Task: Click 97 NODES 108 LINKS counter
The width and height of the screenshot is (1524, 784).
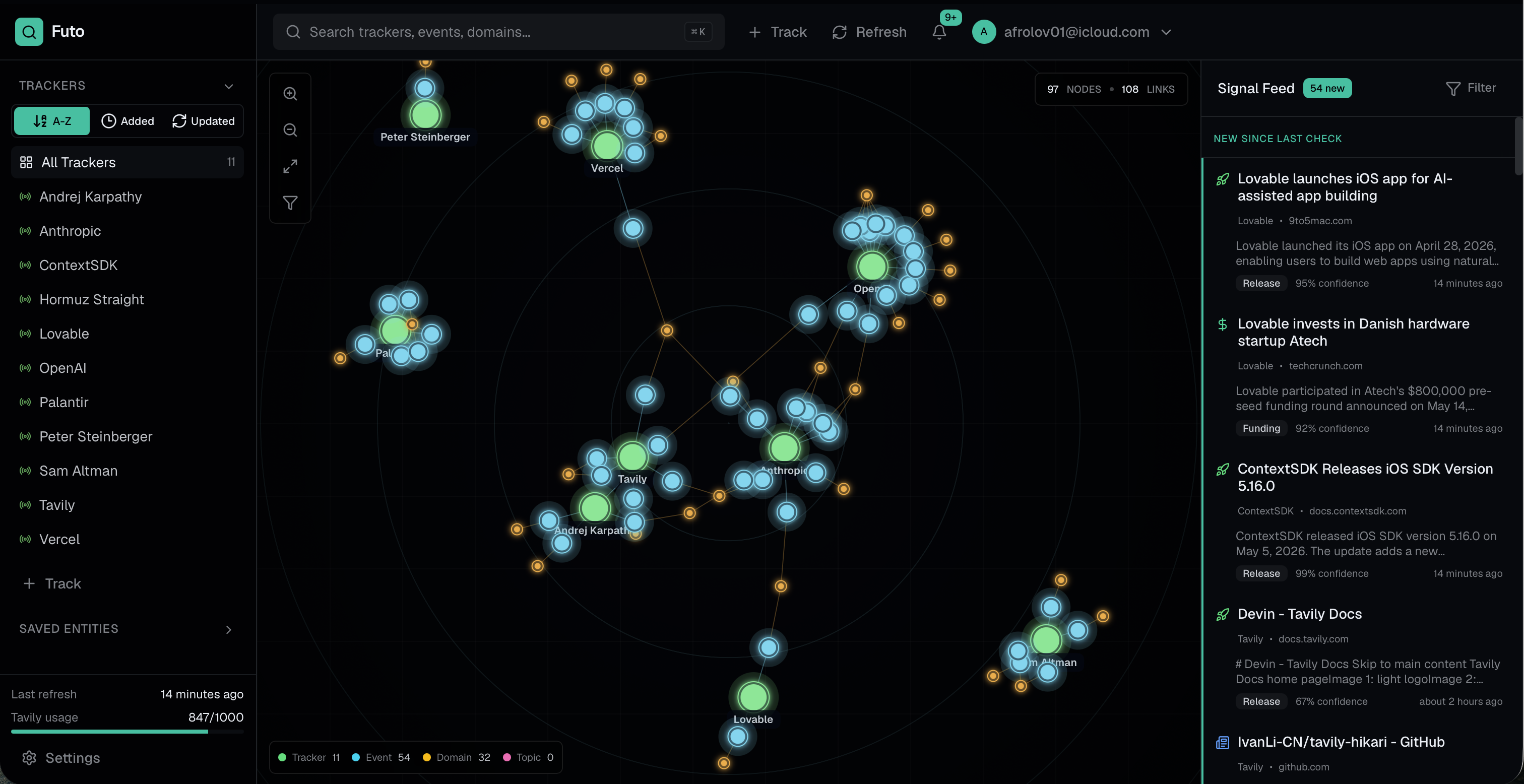Action: pos(1111,89)
